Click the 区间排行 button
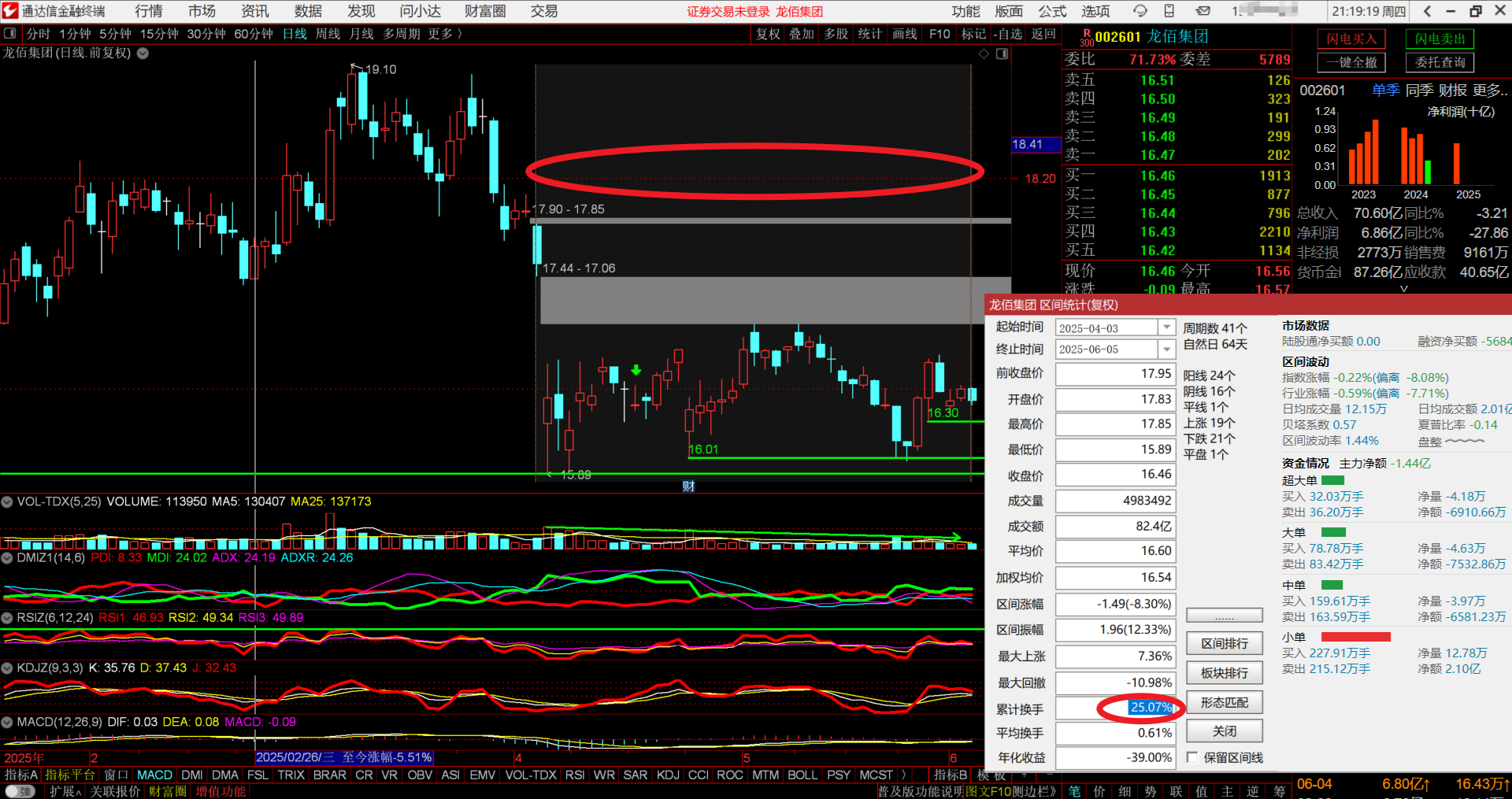This screenshot has width=1512, height=799. click(x=1225, y=643)
